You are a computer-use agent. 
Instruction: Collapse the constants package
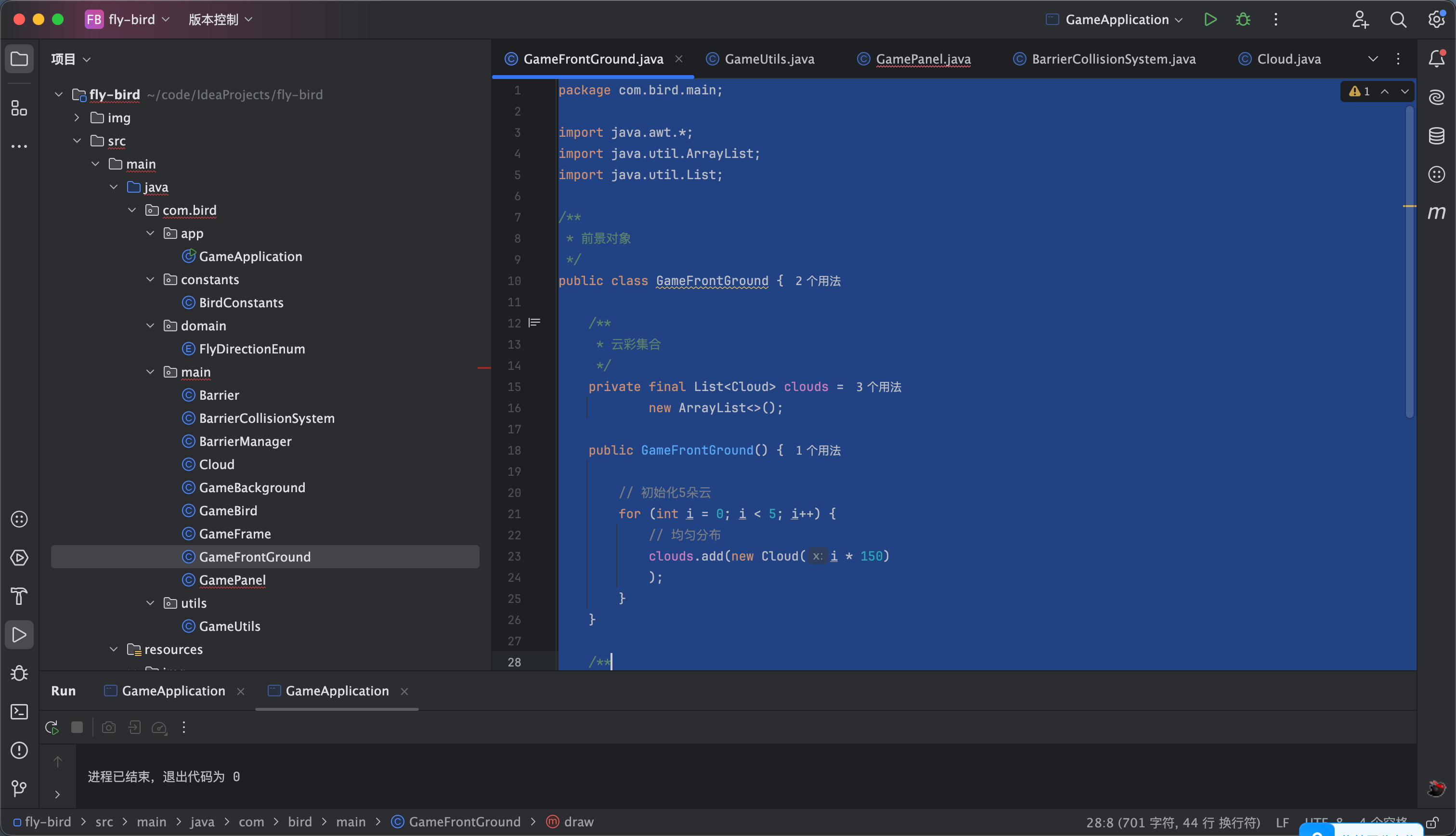(x=150, y=280)
